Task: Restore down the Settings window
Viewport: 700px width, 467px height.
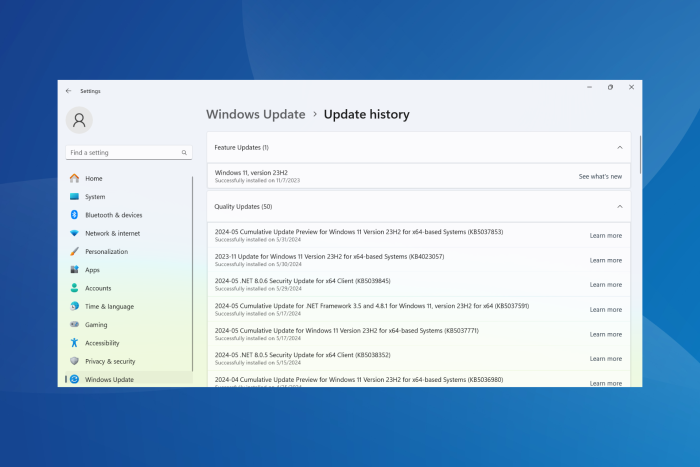Action: (610, 88)
